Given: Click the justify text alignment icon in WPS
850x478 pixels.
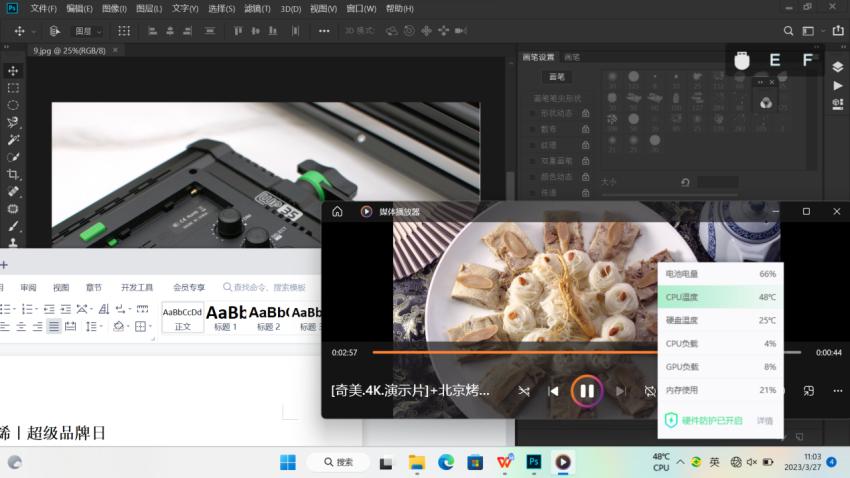Looking at the screenshot, I should [x=54, y=326].
